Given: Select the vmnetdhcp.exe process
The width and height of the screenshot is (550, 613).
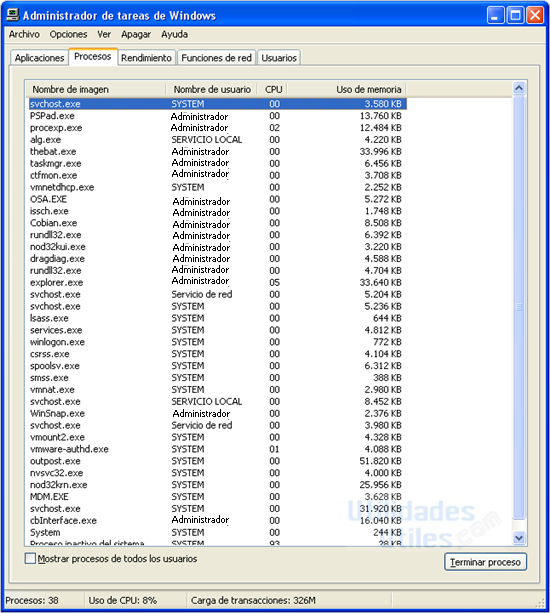Looking at the screenshot, I should pos(217,187).
